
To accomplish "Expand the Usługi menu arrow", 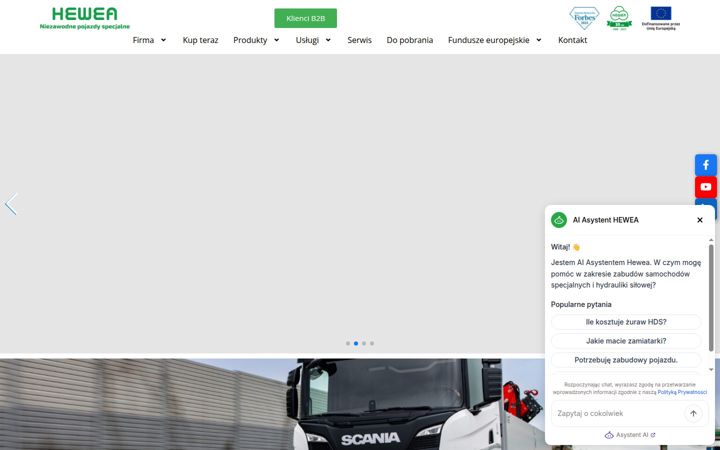I will 328,40.
